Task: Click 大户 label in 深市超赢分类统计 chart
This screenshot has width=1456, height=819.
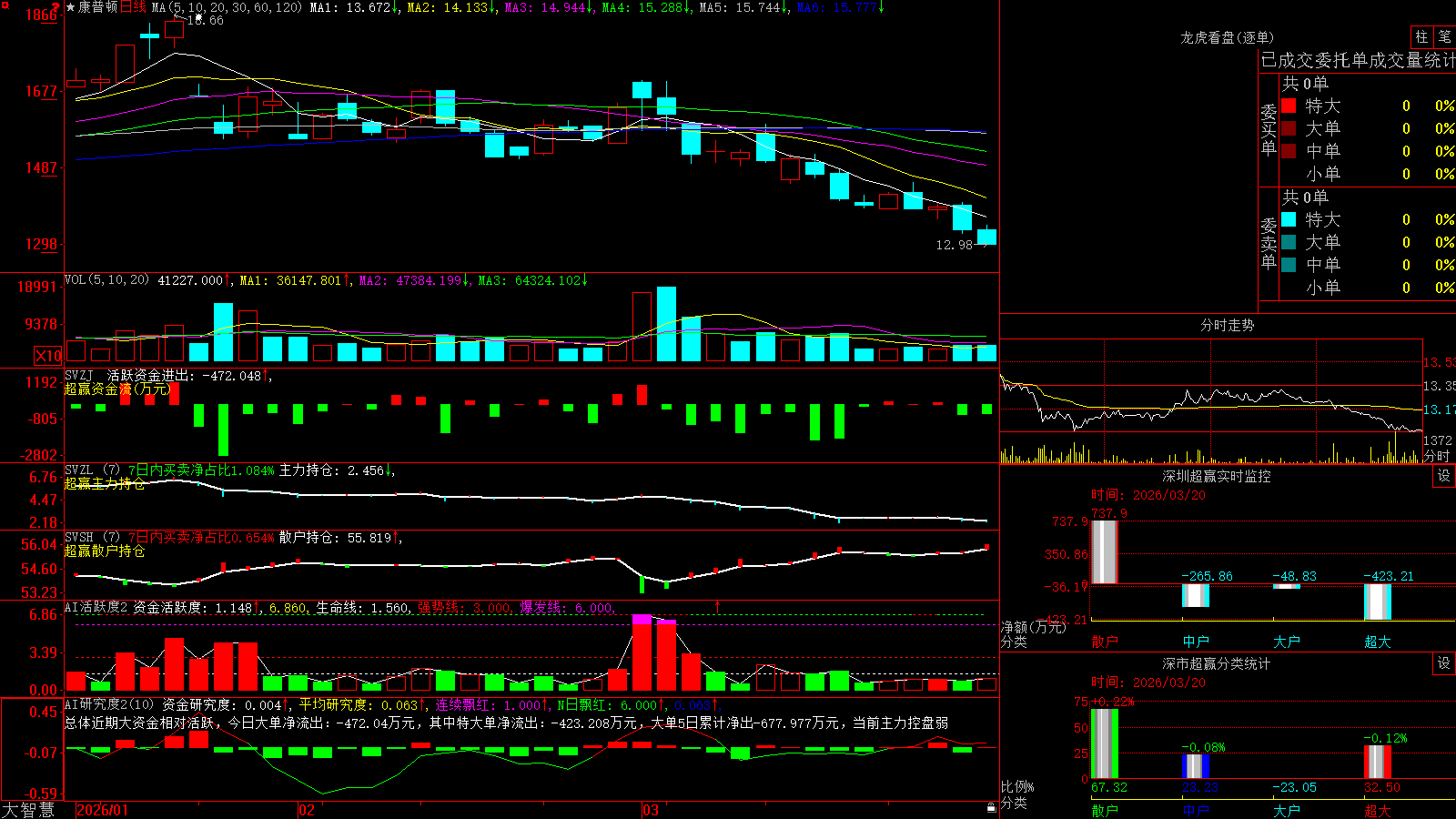Action: click(x=1287, y=811)
